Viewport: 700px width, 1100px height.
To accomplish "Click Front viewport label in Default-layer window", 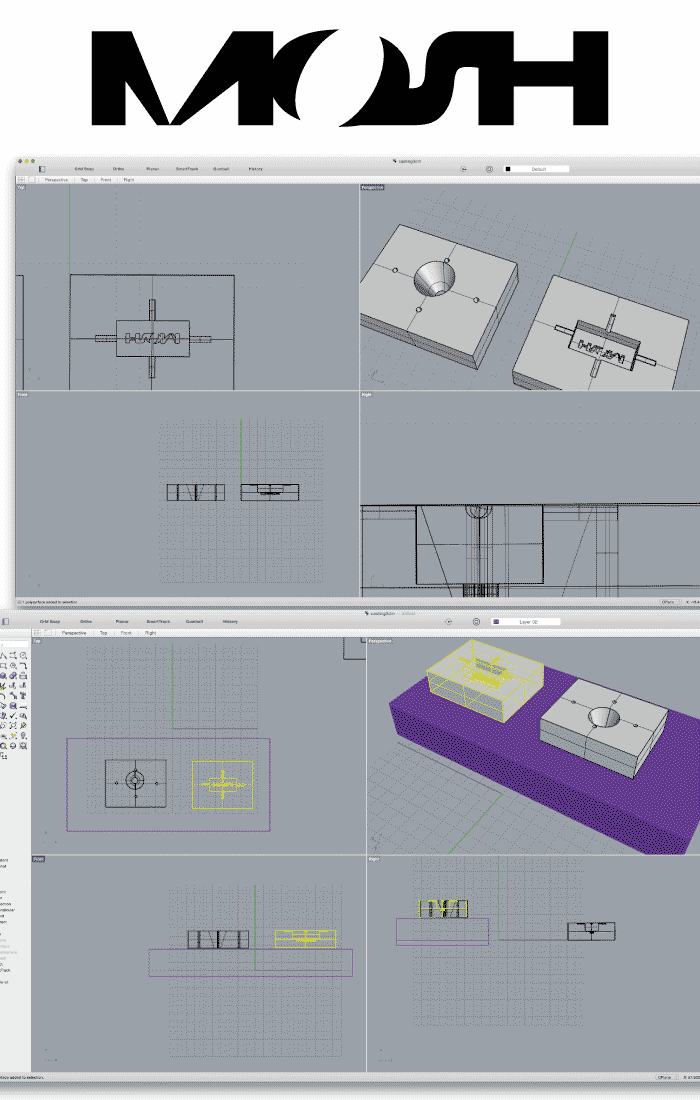I will tap(22, 395).
